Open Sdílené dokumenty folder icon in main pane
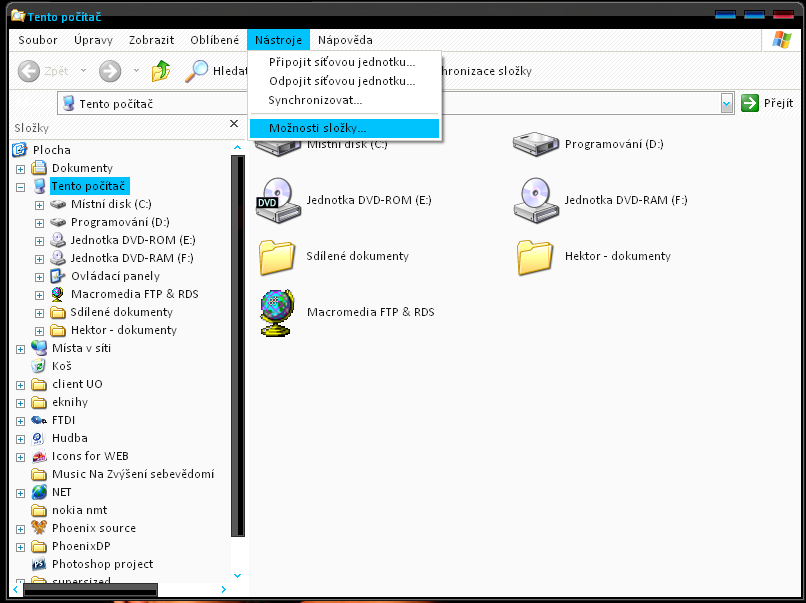This screenshot has width=806, height=603. (x=277, y=256)
